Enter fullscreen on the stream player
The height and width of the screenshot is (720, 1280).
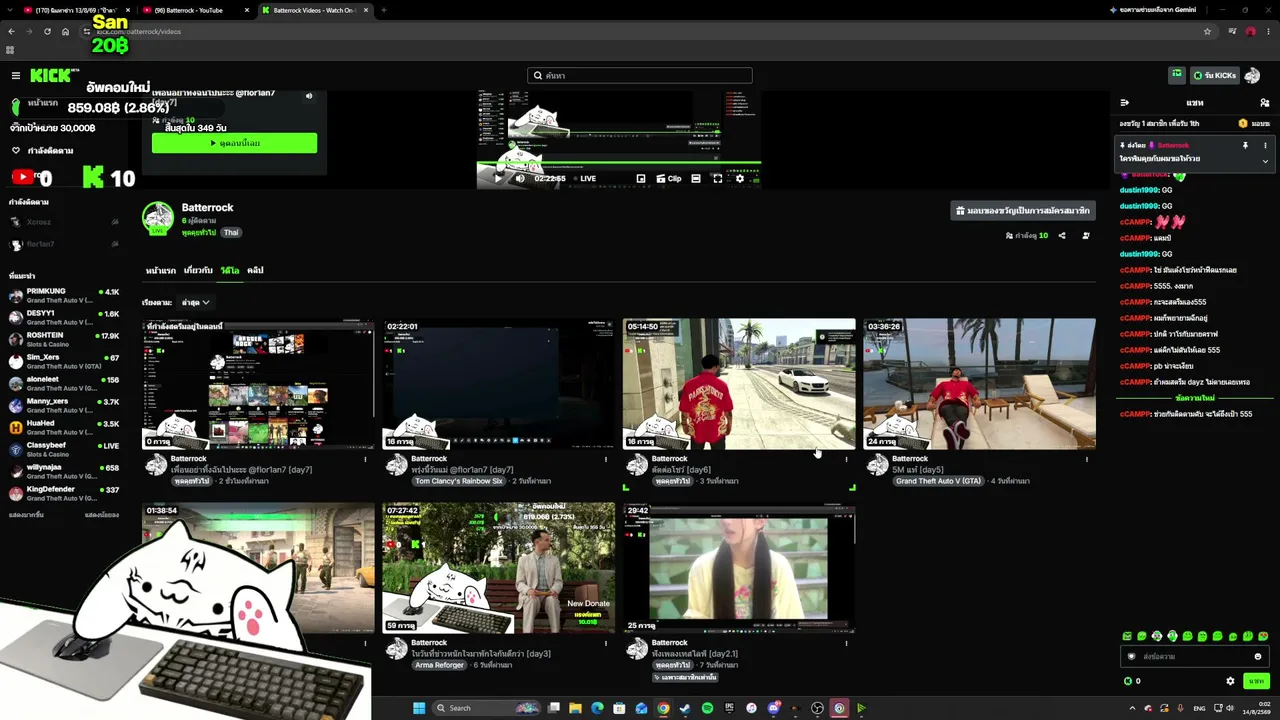[x=717, y=179]
